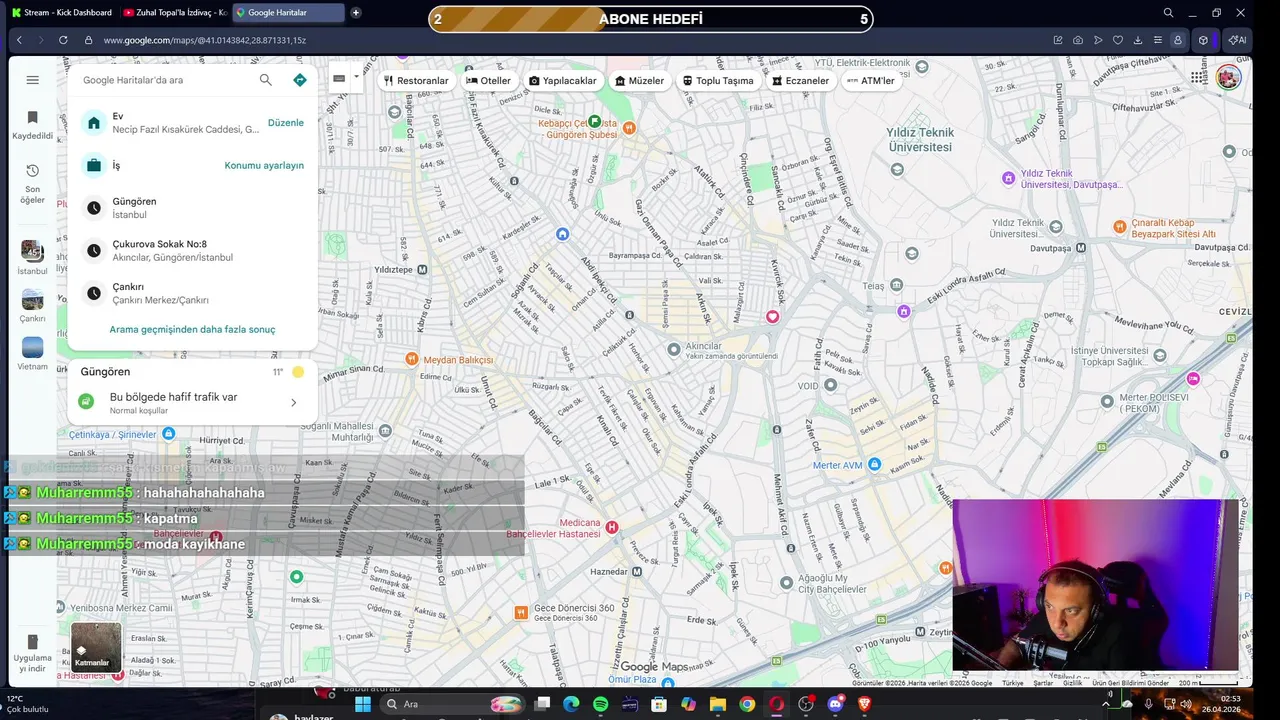Switch to Stream - Kick Dashboard tab
This screenshot has width=1280, height=720.
(62, 13)
